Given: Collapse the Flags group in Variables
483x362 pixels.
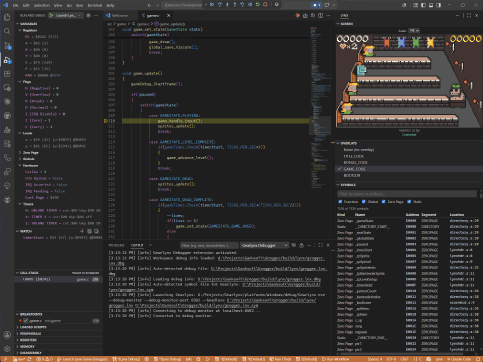Looking at the screenshot, I should [27, 82].
